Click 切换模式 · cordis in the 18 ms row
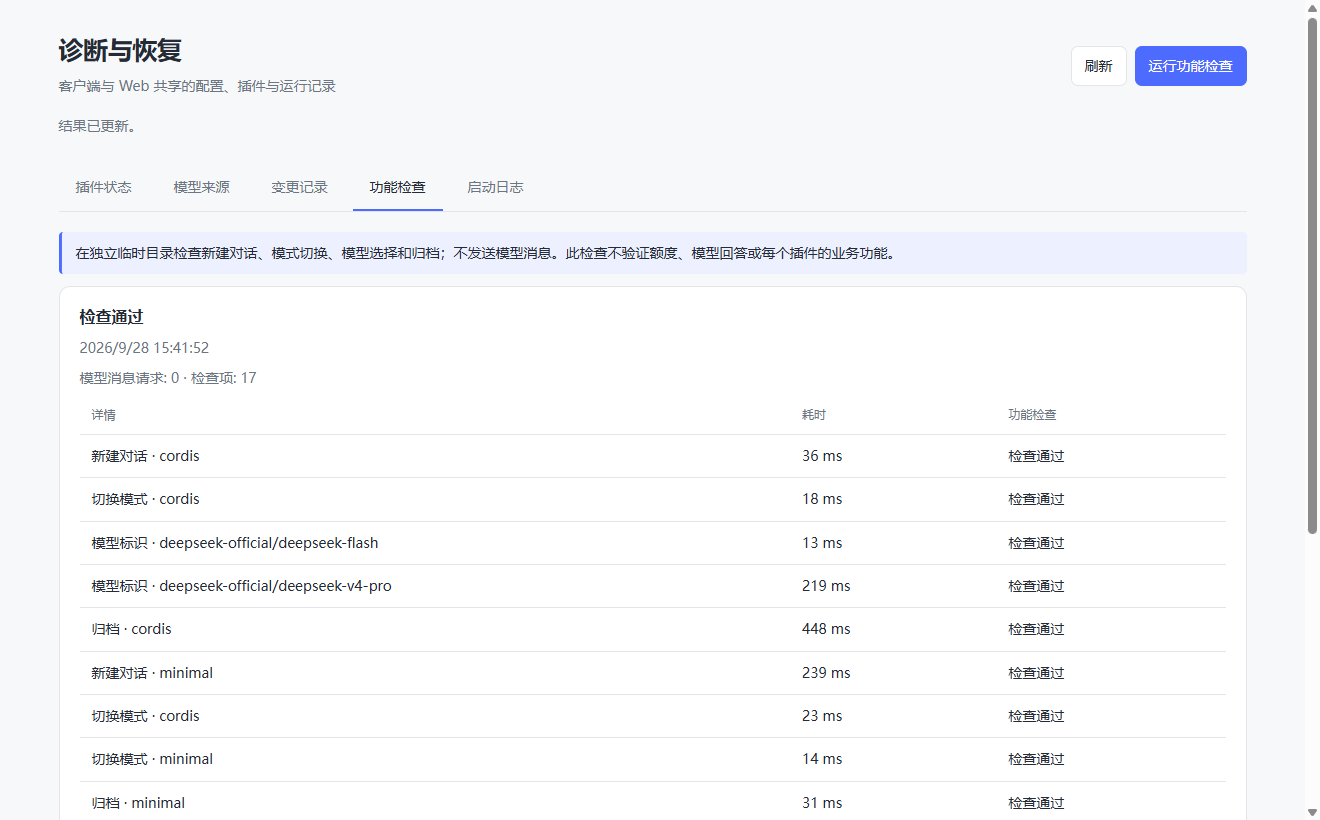 tap(146, 499)
